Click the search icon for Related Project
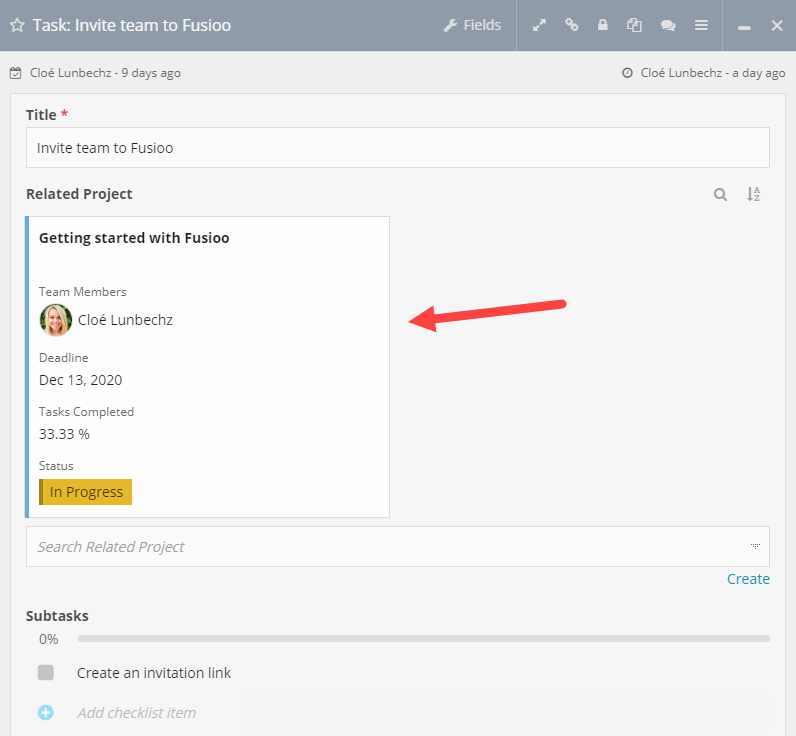Image resolution: width=796 pixels, height=736 pixels. coord(720,195)
